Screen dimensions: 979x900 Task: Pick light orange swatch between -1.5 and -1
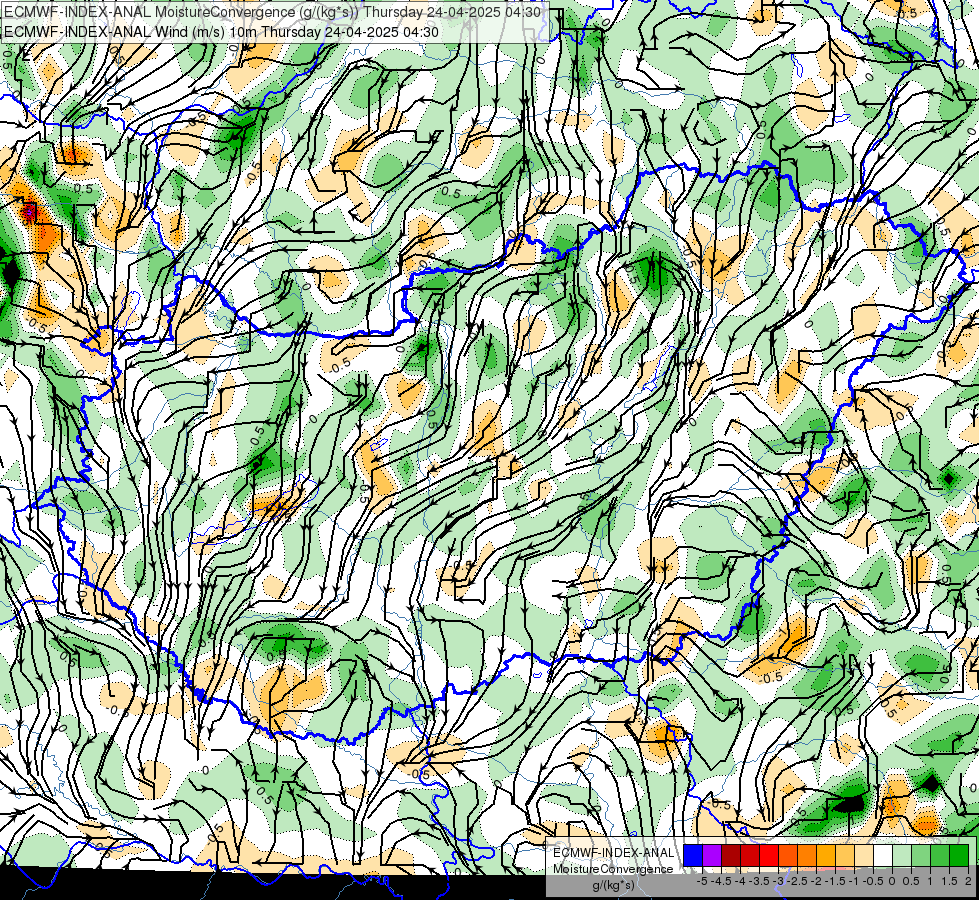(x=845, y=855)
